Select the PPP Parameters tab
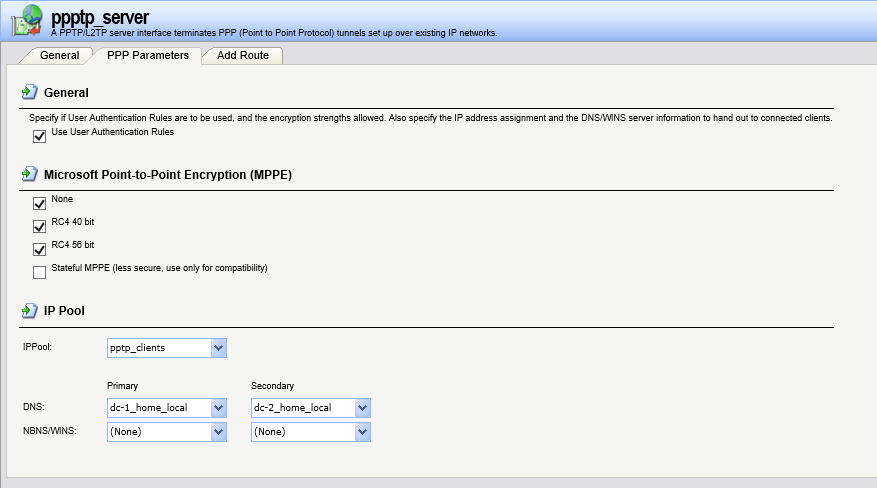The width and height of the screenshot is (877, 488). (x=147, y=55)
